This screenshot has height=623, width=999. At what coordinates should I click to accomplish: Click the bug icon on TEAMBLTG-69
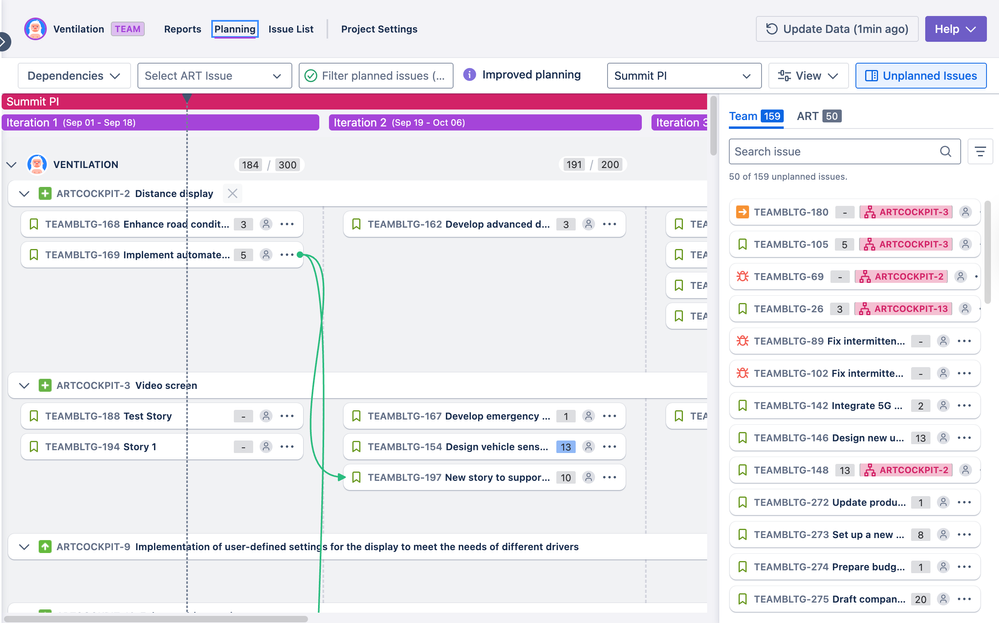741,276
